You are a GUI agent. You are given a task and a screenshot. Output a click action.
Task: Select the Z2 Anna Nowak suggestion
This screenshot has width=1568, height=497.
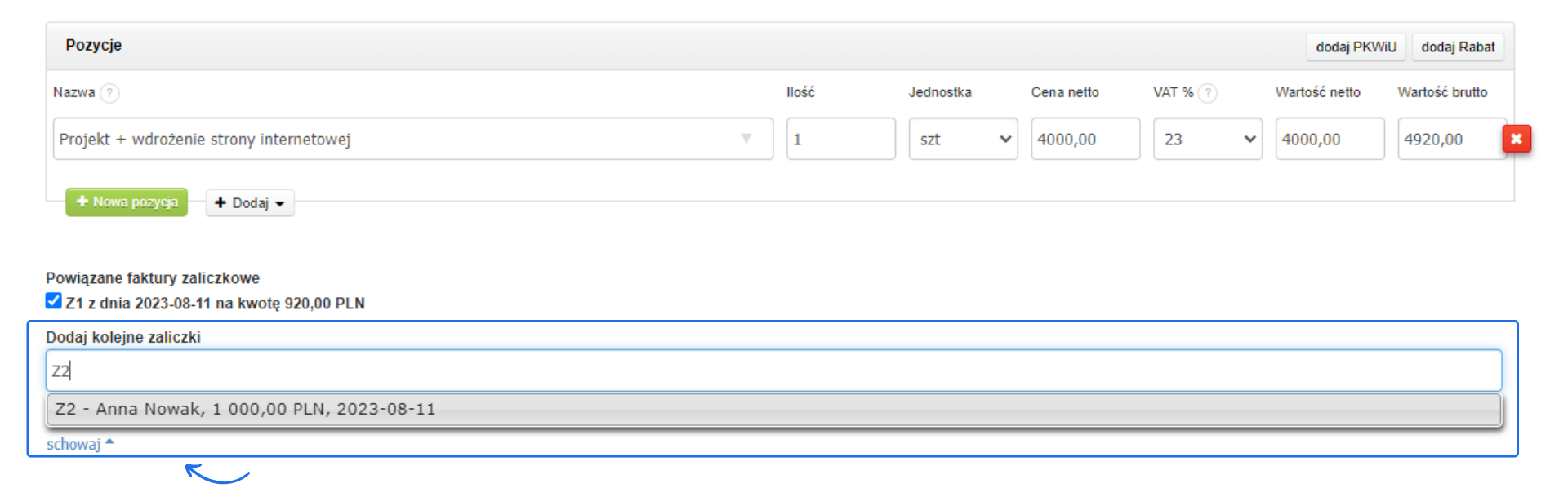point(245,409)
